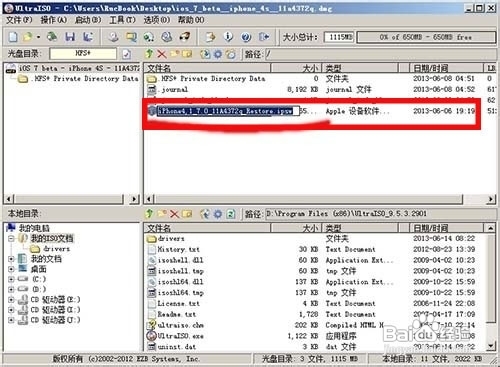This screenshot has width=500, height=367.
Task: Click the New image toolbar icon
Action: click(x=13, y=37)
